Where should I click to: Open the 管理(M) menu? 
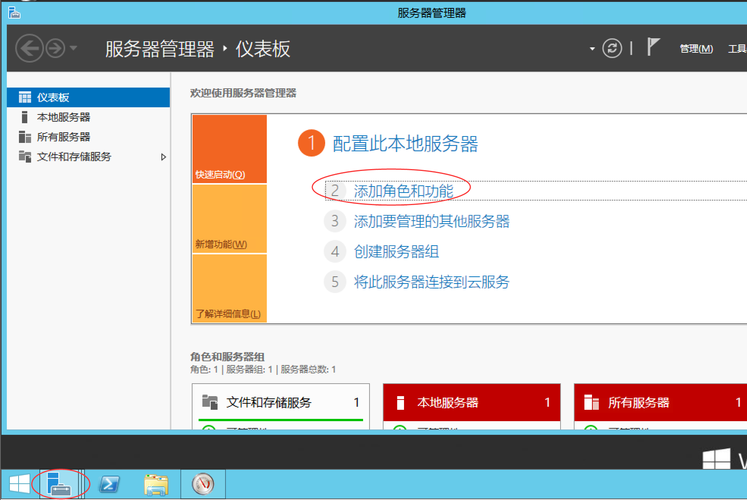(696, 49)
